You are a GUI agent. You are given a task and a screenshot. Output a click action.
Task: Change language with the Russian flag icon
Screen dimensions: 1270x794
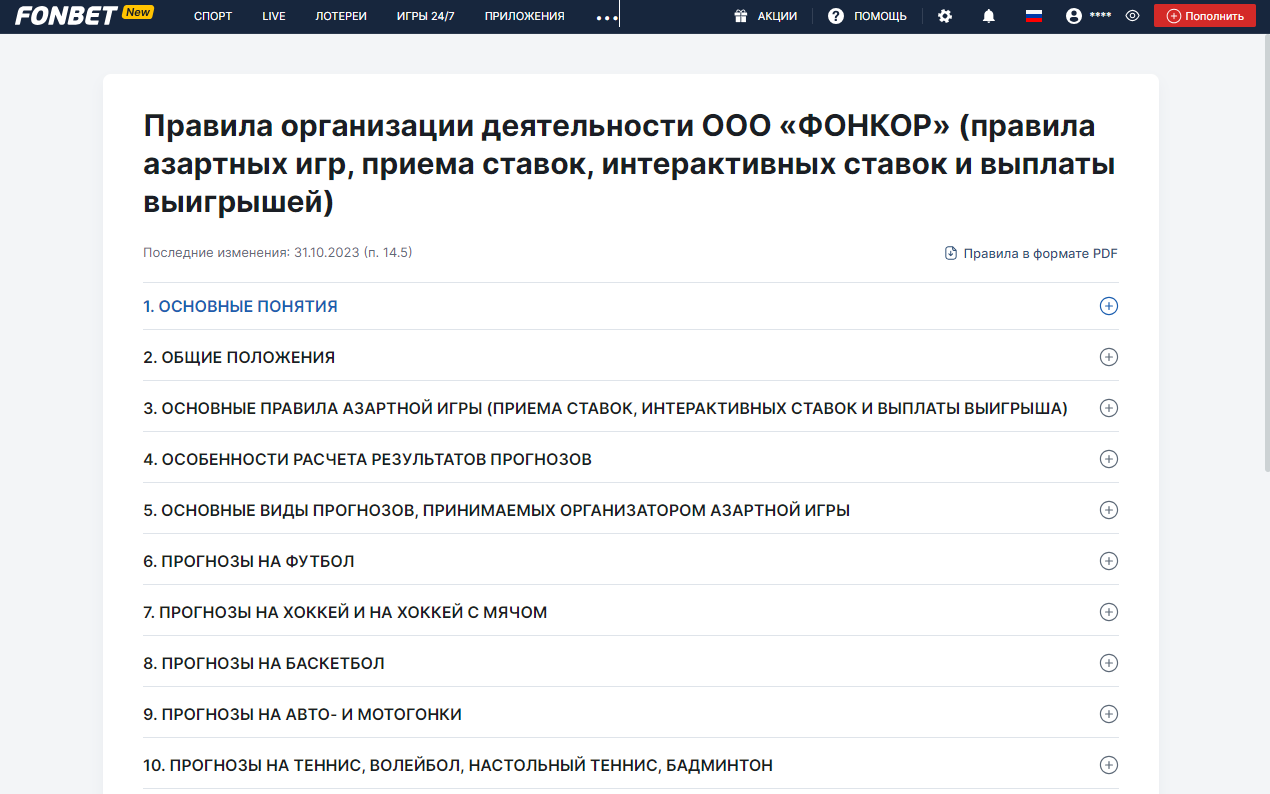pos(1034,16)
